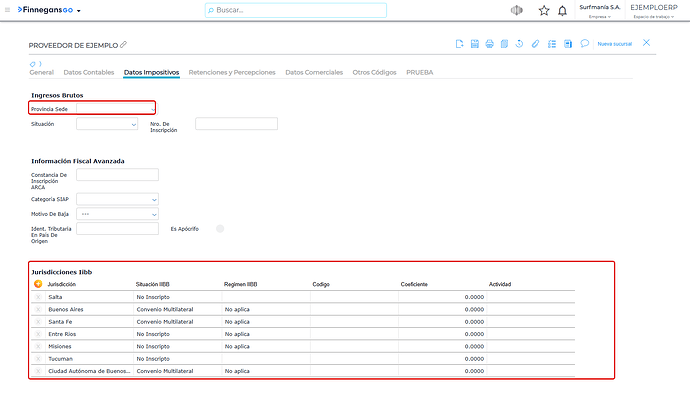Click the Jurisdicción column header

tap(62, 285)
